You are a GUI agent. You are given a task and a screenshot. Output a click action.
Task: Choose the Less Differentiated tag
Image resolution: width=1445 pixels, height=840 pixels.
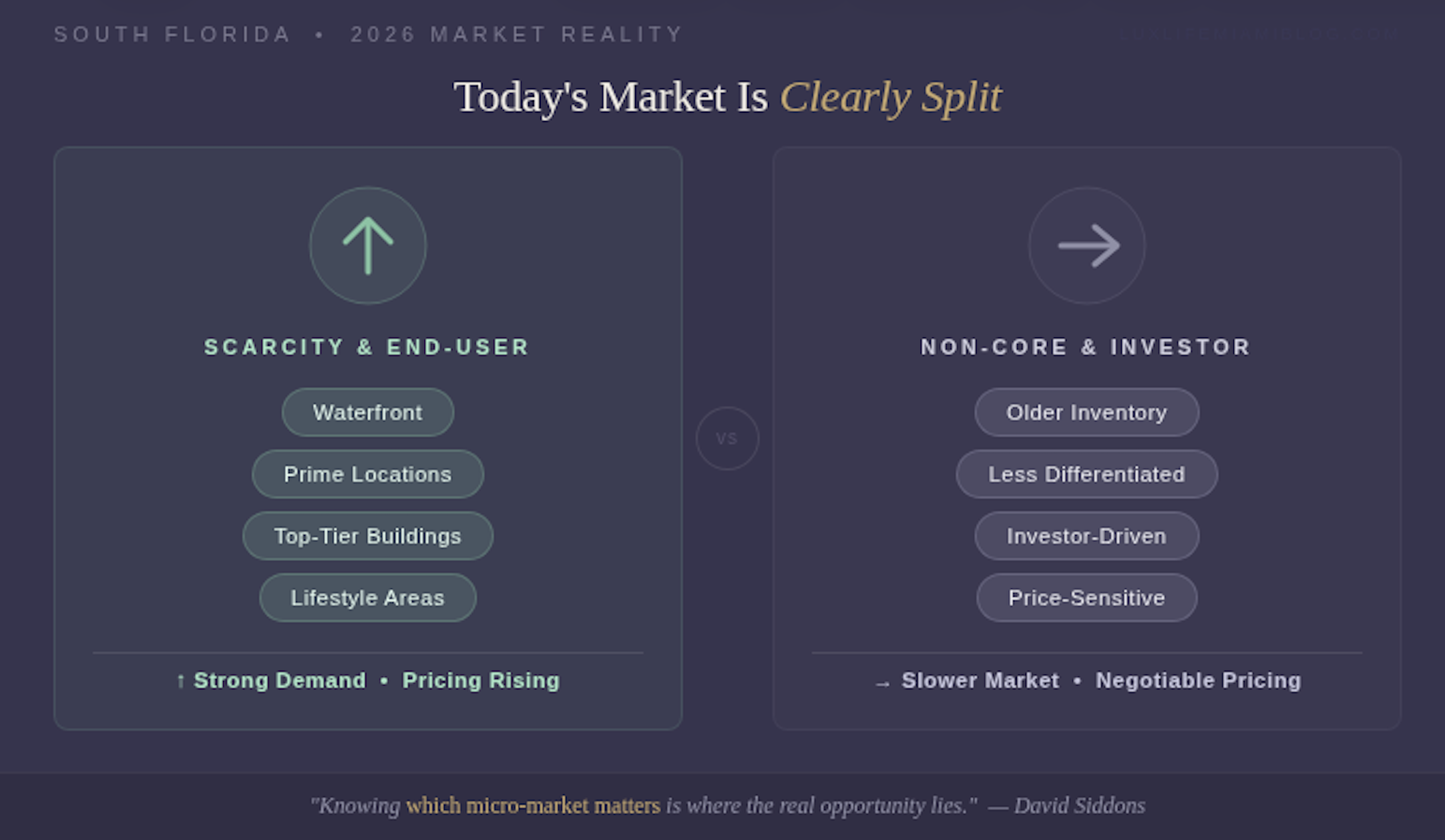1086,474
